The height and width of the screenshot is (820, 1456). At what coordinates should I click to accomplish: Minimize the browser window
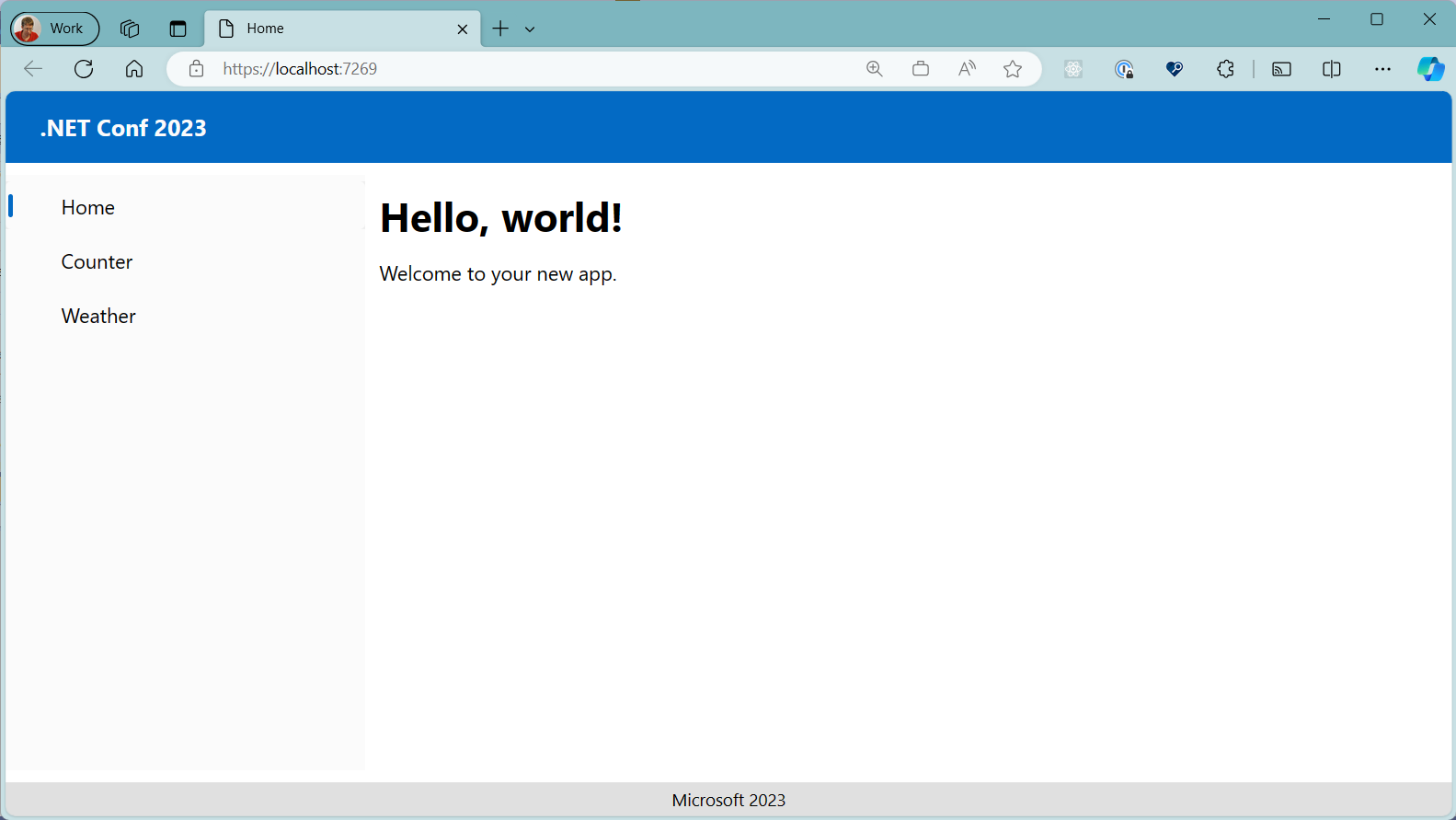point(1324,19)
